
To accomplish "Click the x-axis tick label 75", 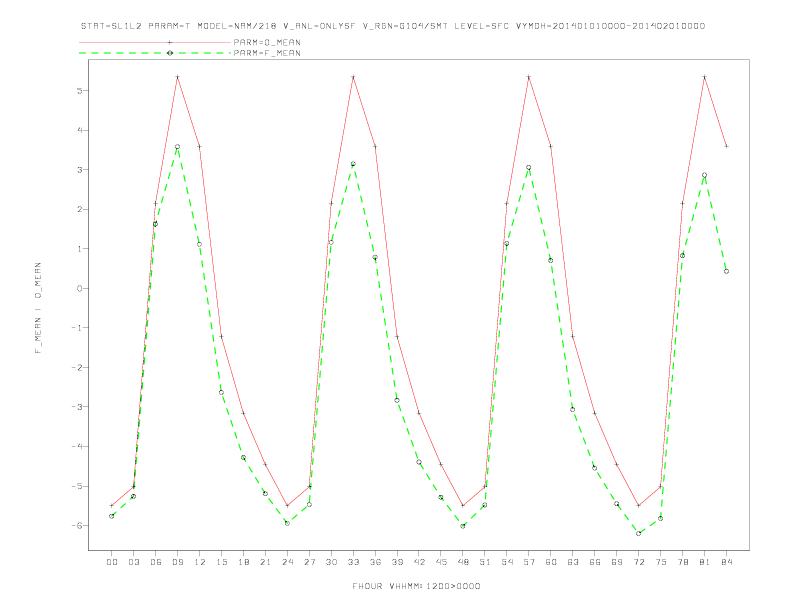I will tap(661, 562).
